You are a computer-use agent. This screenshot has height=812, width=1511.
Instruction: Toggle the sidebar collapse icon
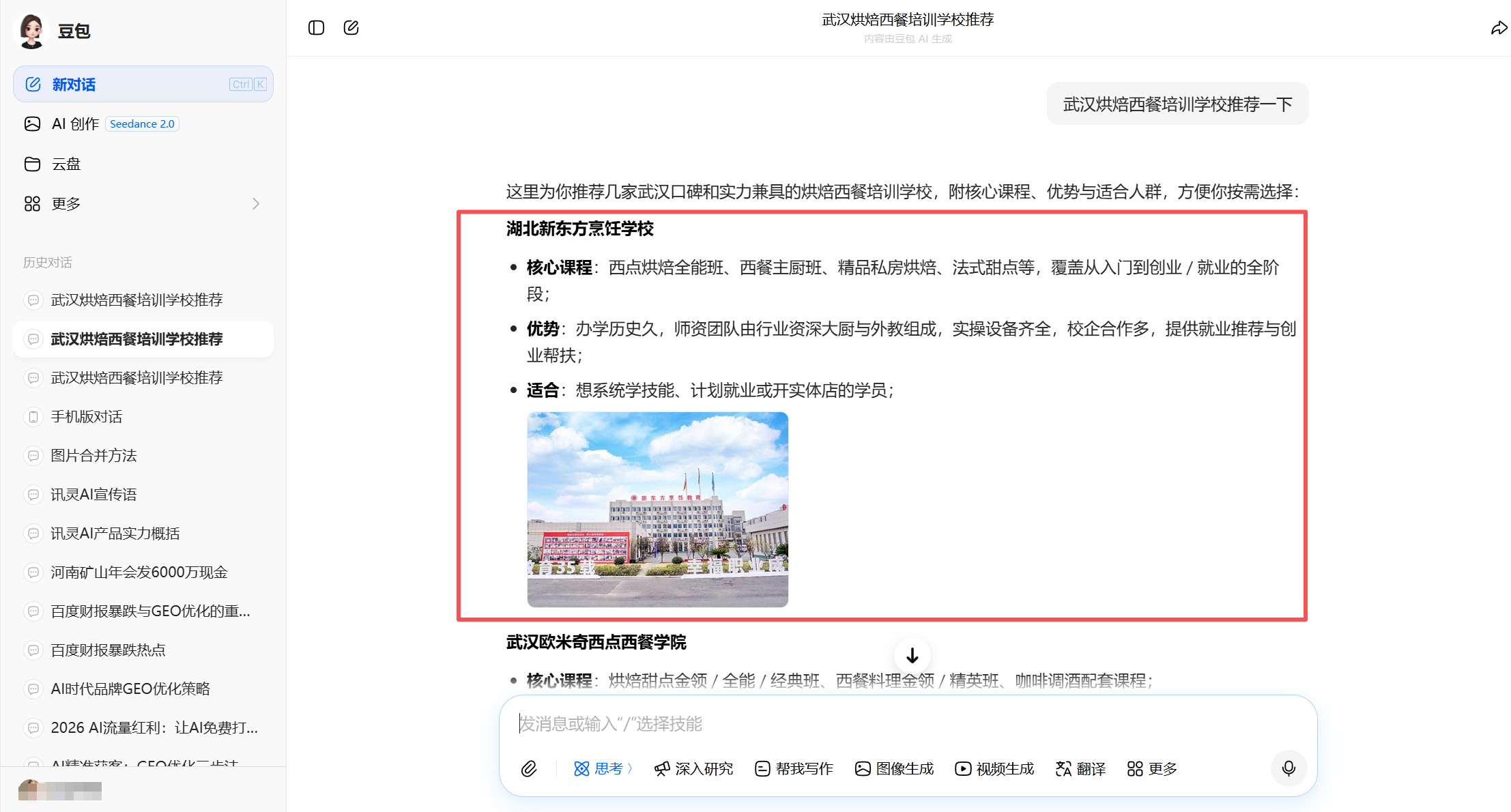point(316,28)
